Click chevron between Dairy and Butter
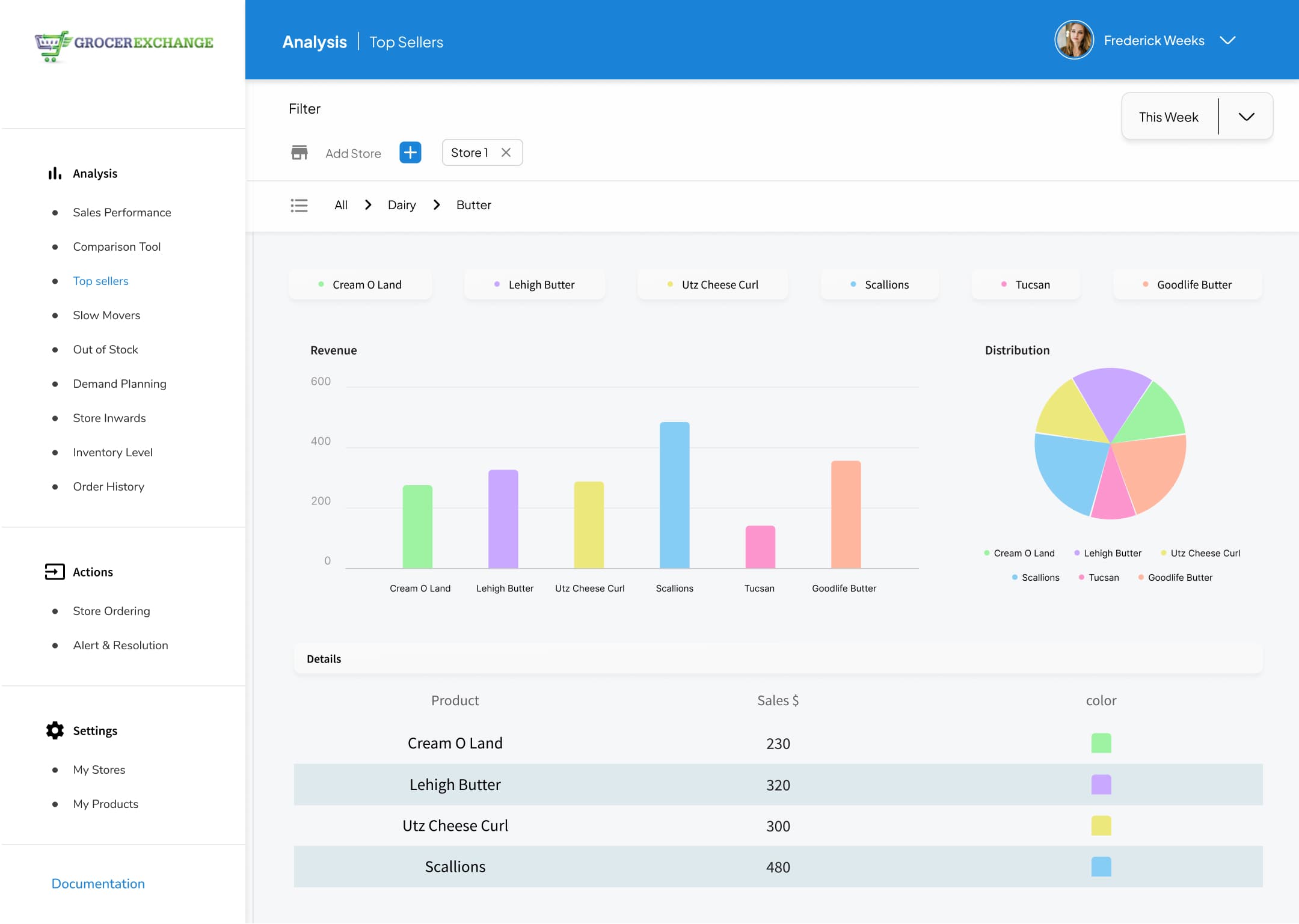Screen dimensions: 1299x924 437,206
